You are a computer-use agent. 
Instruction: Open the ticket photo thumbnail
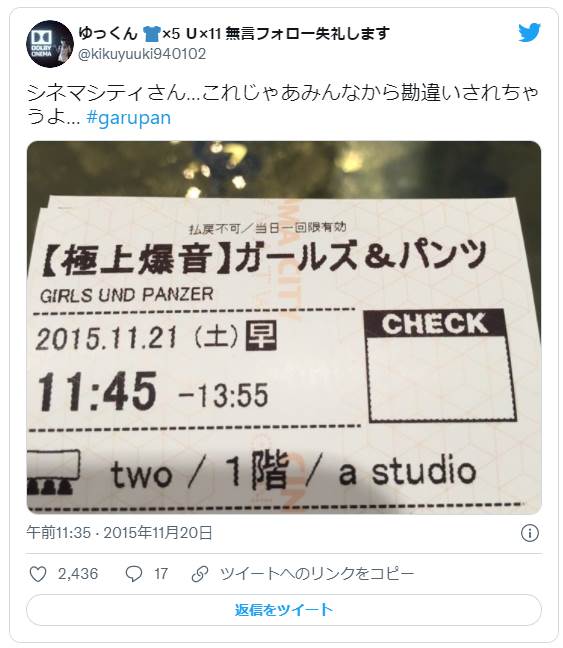click(x=284, y=327)
